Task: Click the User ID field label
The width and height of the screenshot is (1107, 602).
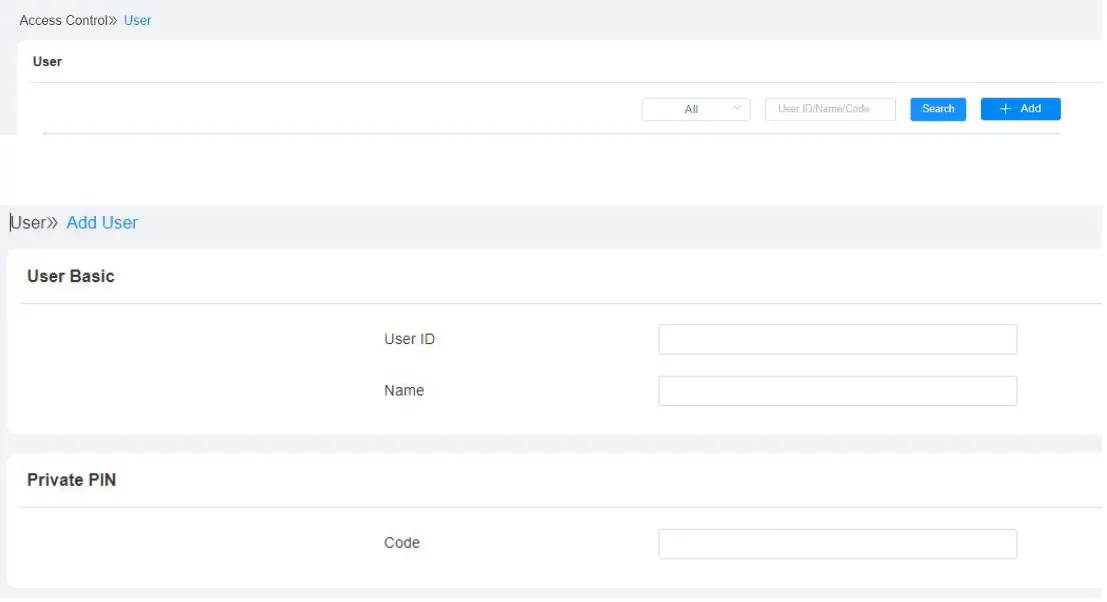Action: pos(409,339)
